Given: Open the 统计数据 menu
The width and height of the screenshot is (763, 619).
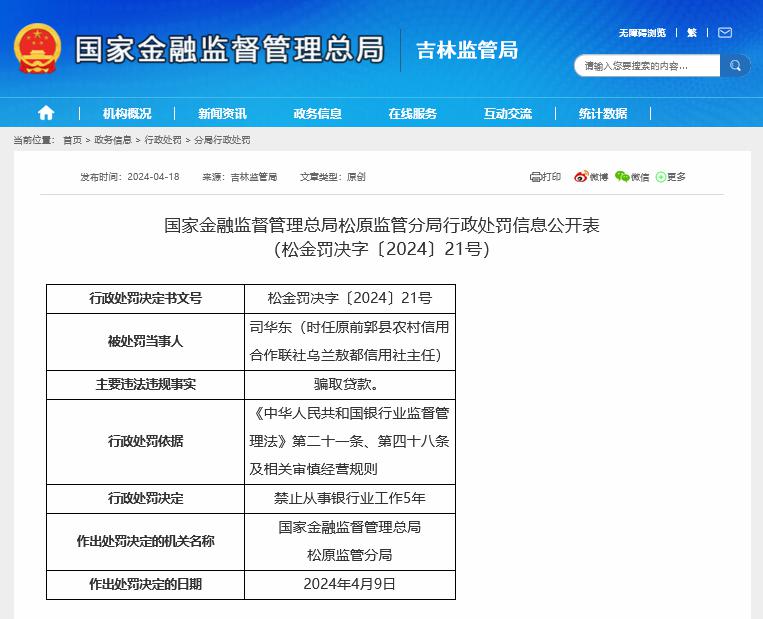Looking at the screenshot, I should pyautogui.click(x=603, y=113).
